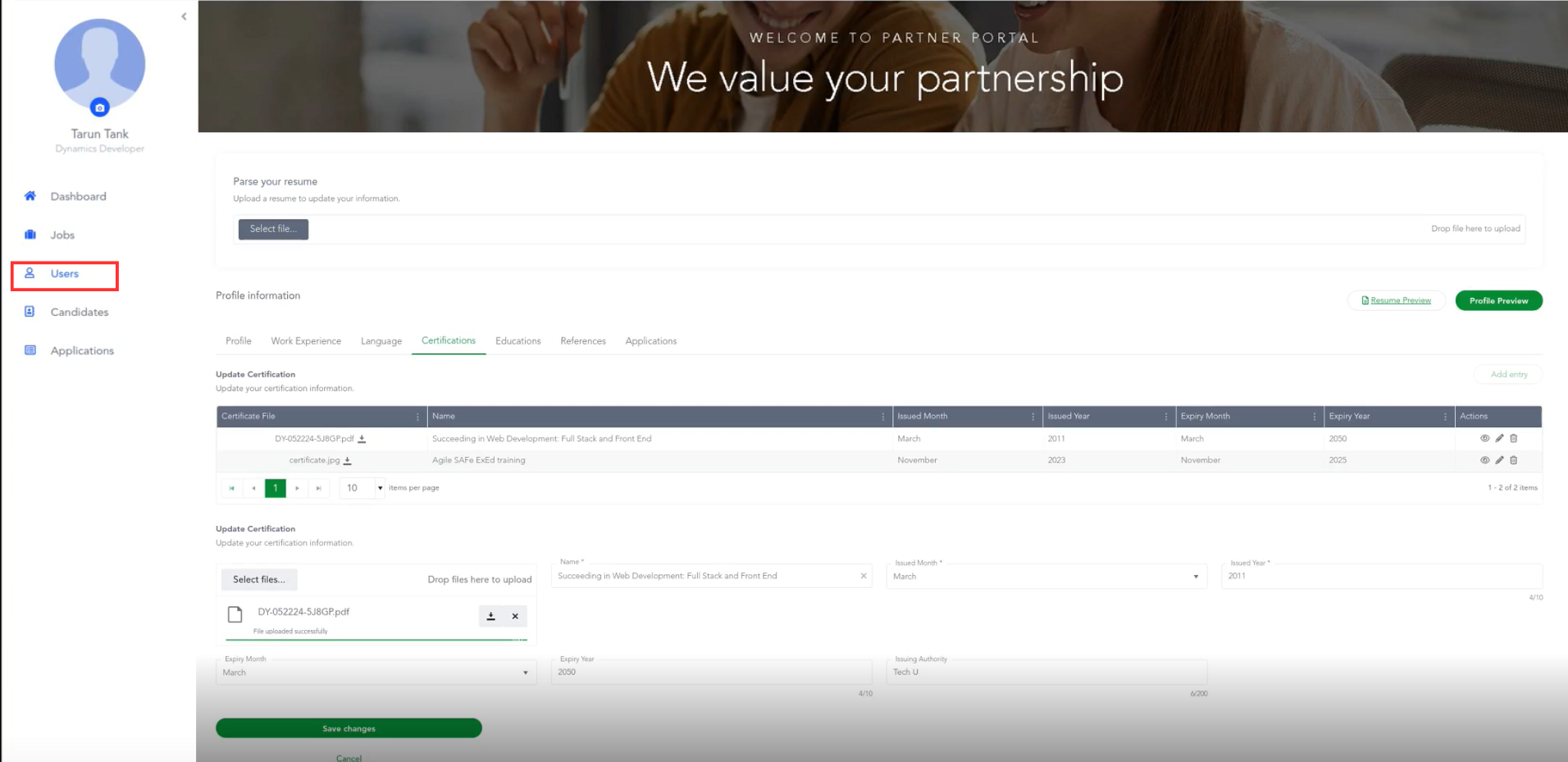The height and width of the screenshot is (762, 1568).
Task: Go to the next page of certifications
Action: click(297, 488)
